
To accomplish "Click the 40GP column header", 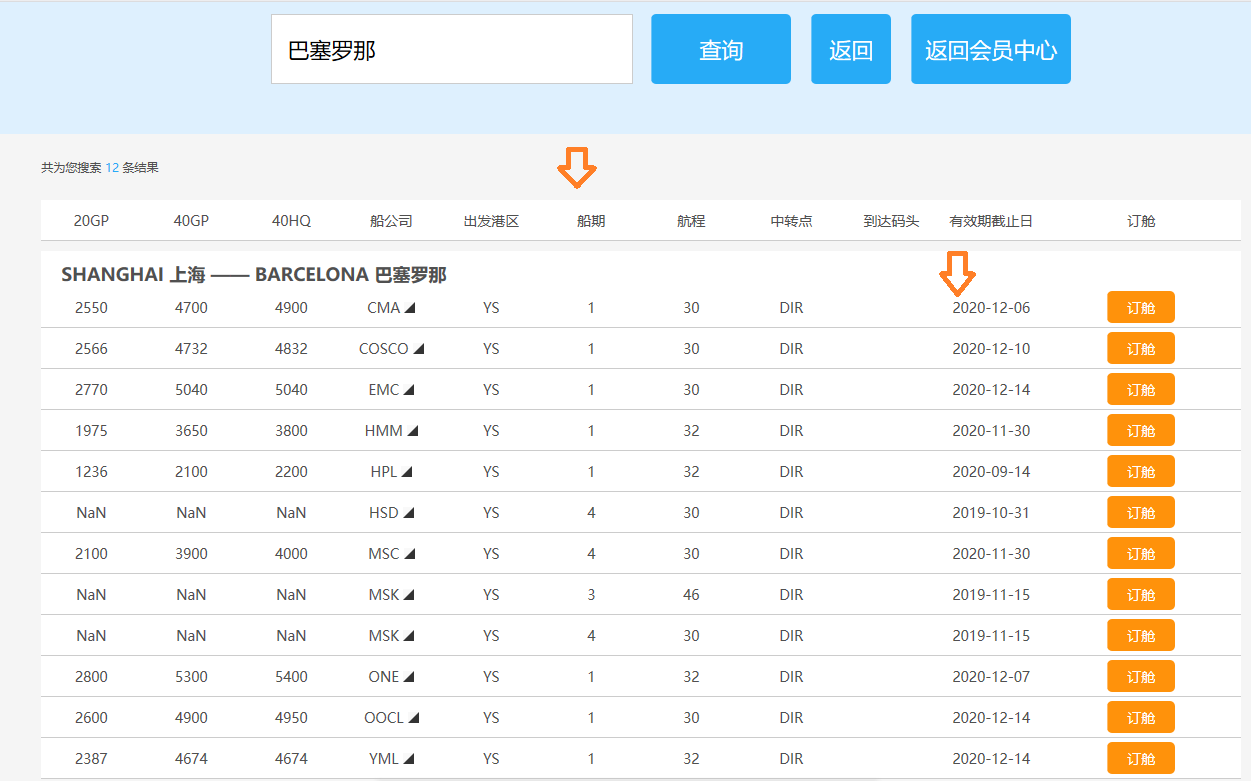I will pyautogui.click(x=191, y=221).
